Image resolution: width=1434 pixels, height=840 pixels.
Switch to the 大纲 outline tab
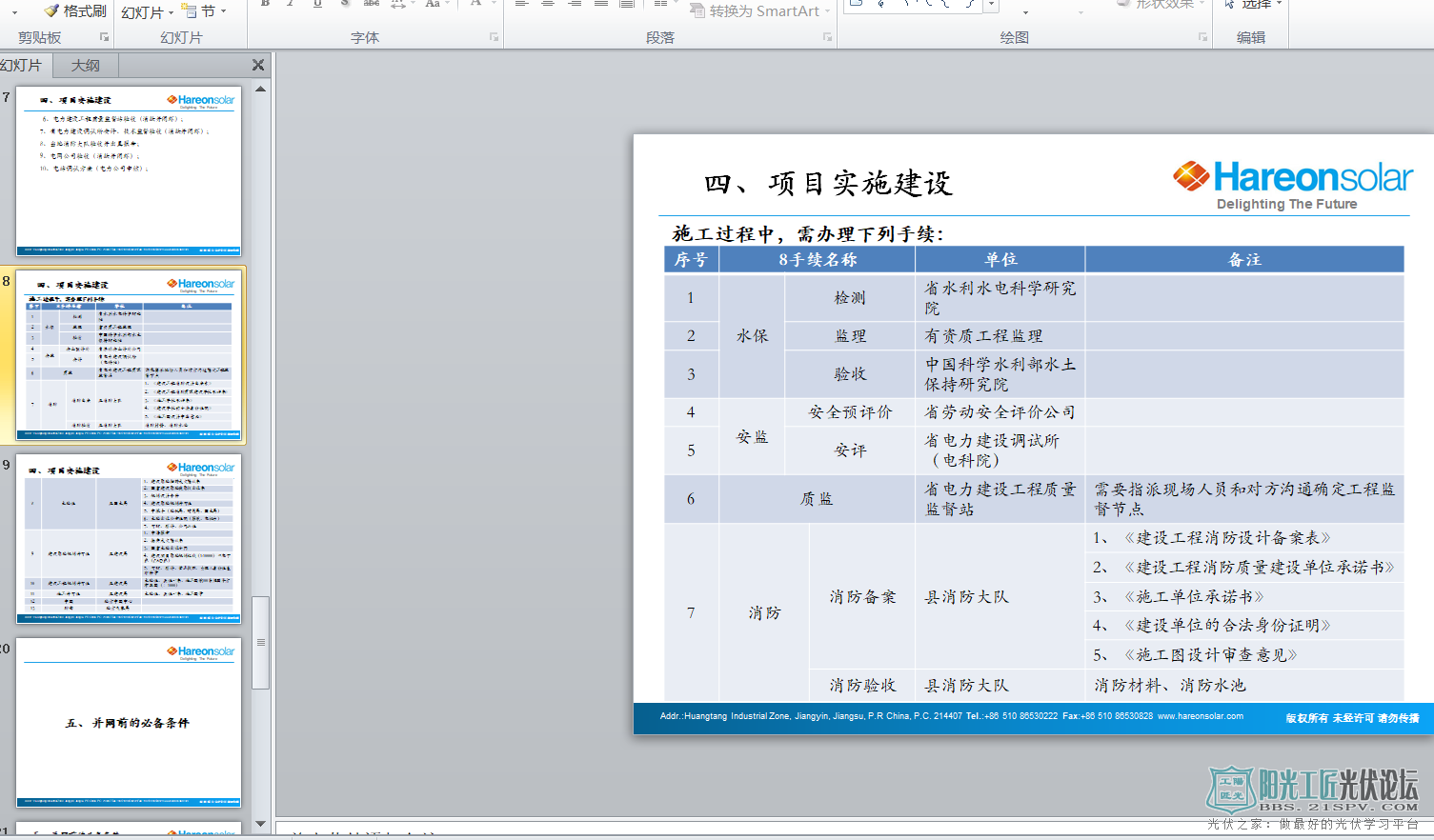tap(85, 65)
